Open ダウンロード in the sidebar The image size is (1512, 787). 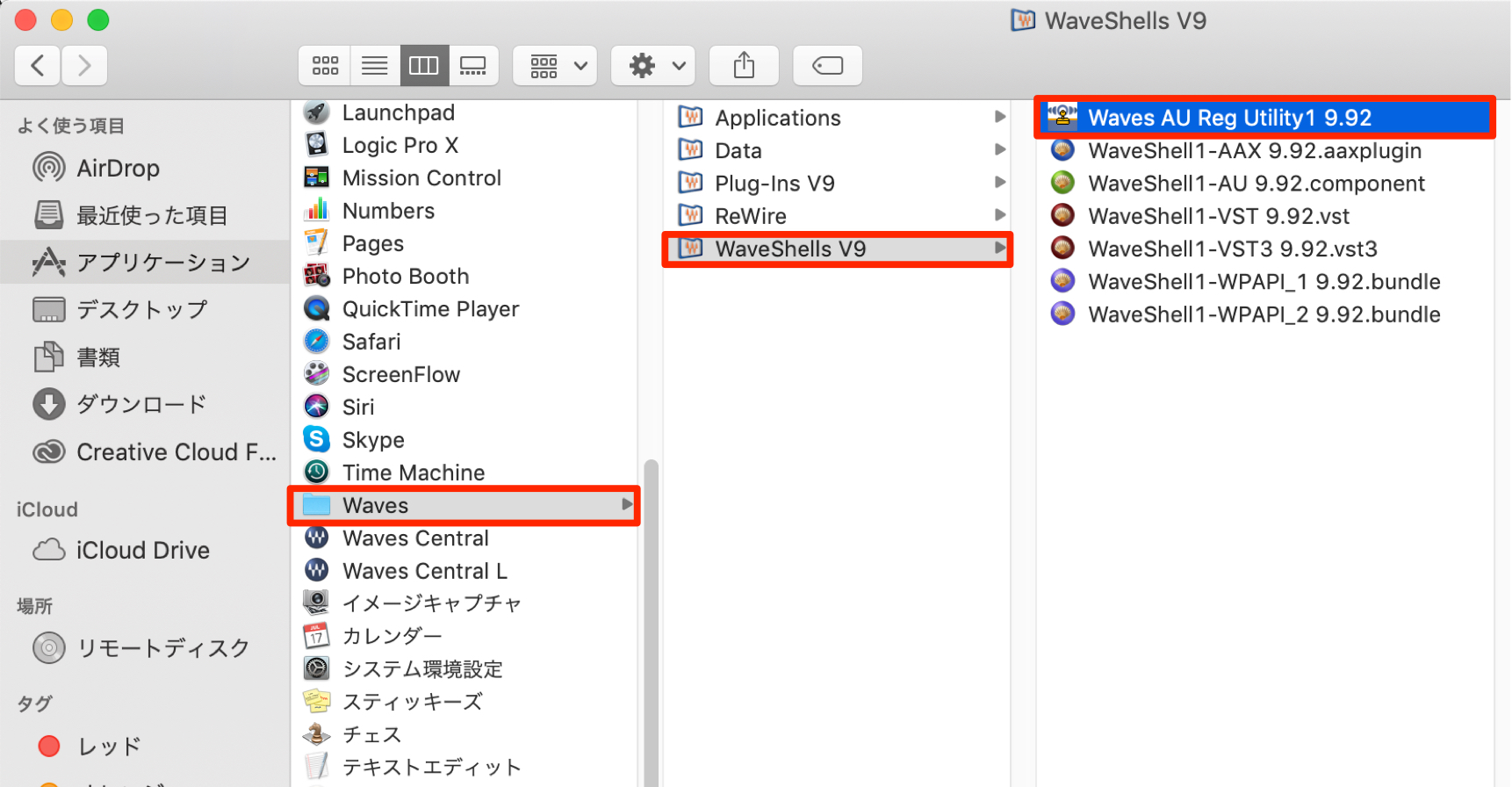tap(145, 404)
